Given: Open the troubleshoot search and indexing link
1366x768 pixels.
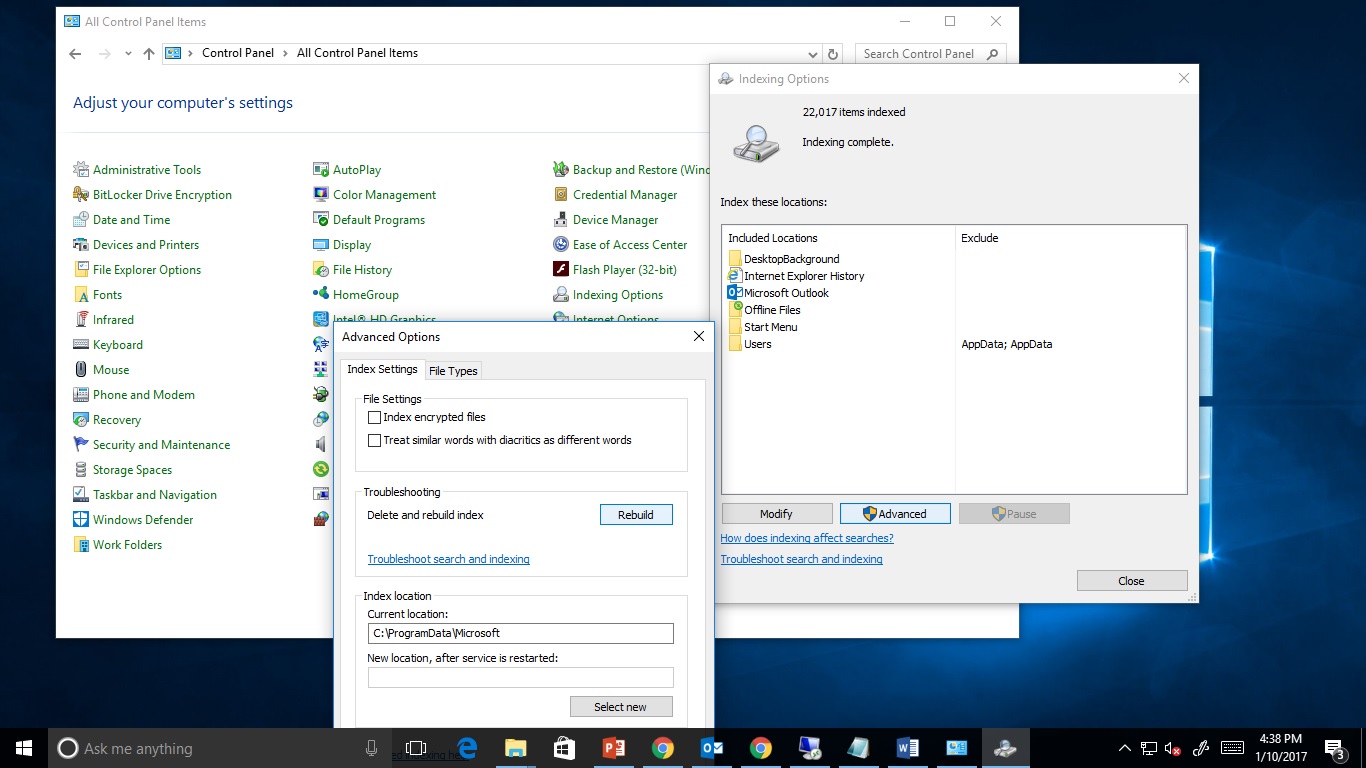Looking at the screenshot, I should 448,559.
